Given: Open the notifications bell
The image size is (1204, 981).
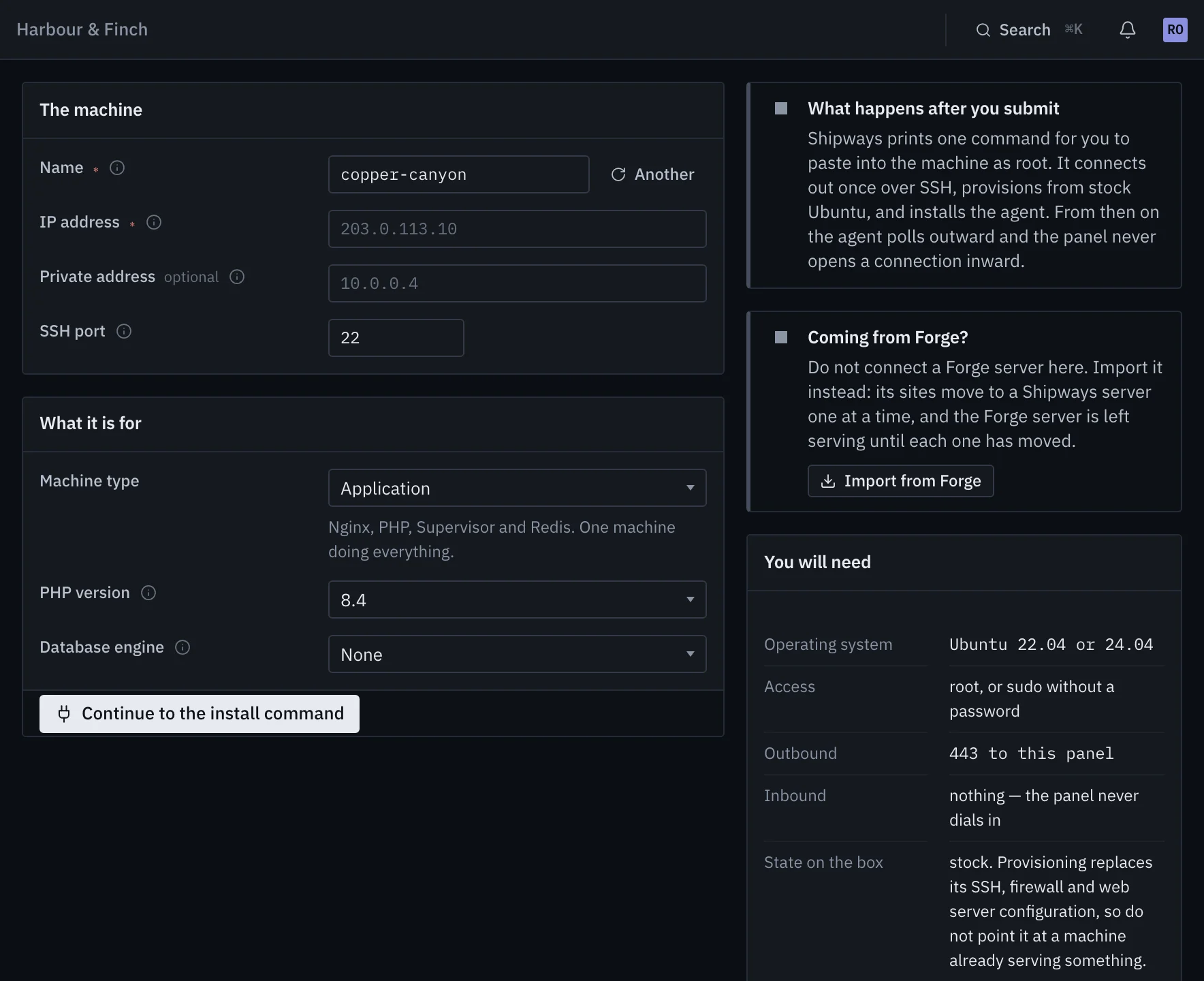Looking at the screenshot, I should tap(1128, 30).
